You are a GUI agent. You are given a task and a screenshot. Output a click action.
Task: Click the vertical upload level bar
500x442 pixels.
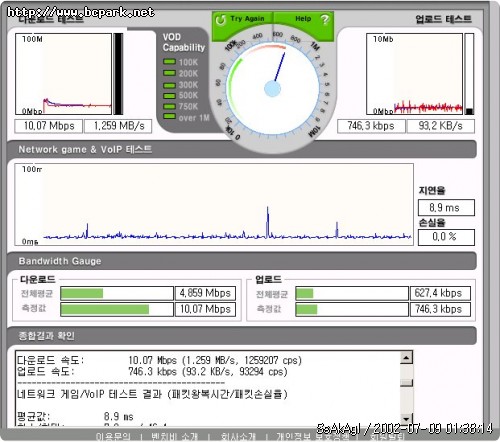469,74
